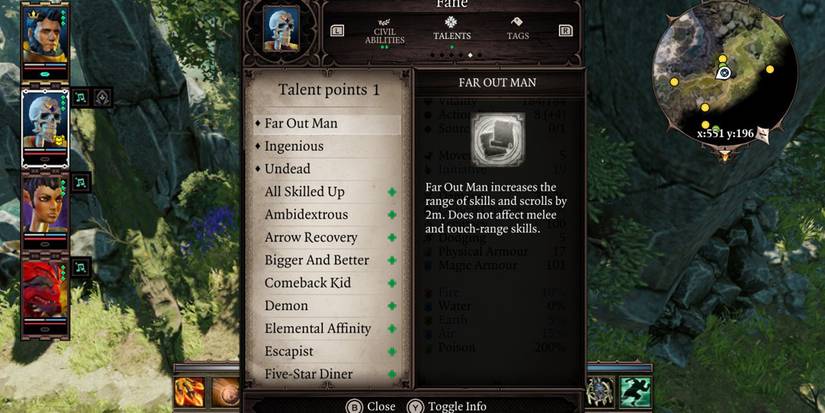This screenshot has width=825, height=413.
Task: Click the R shoulder button icon for the next tab
Action: point(566,31)
